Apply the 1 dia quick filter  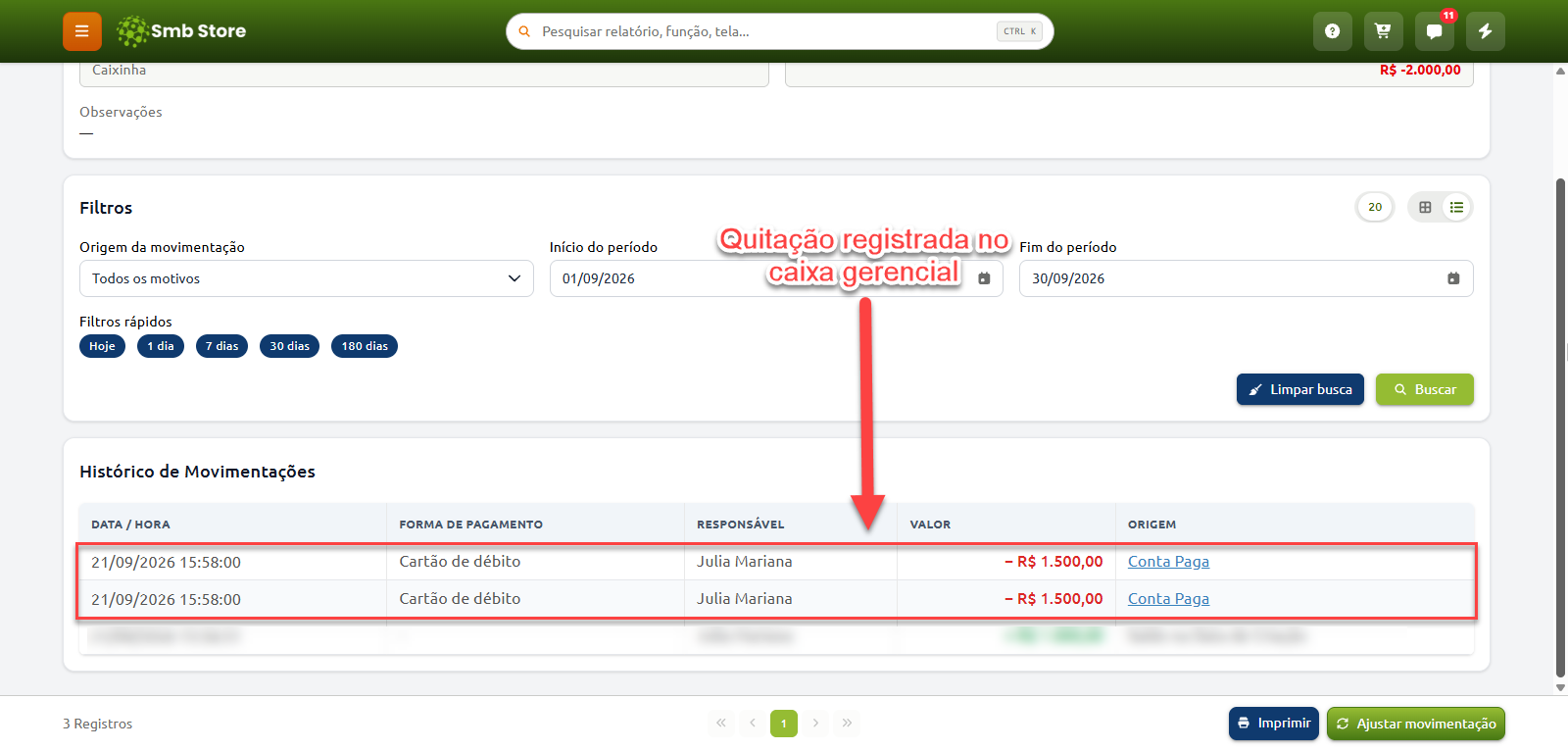tap(161, 346)
